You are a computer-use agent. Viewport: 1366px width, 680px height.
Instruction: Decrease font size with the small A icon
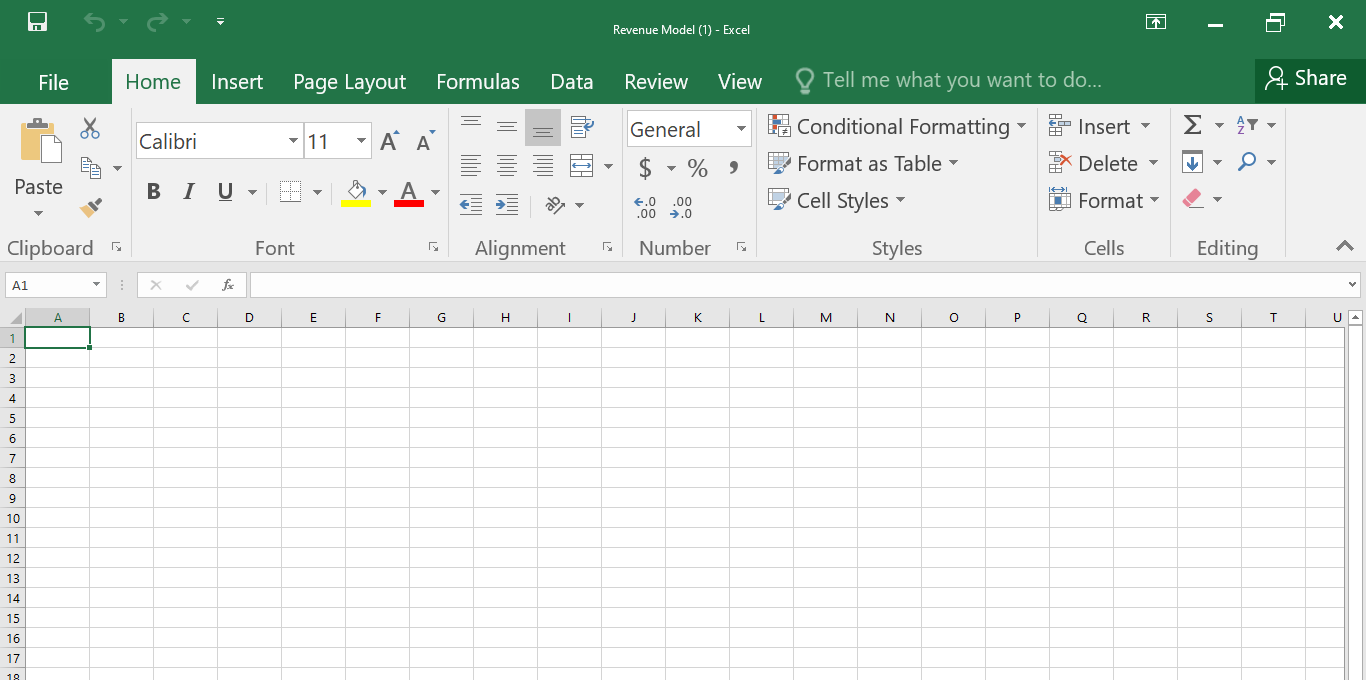coord(426,141)
